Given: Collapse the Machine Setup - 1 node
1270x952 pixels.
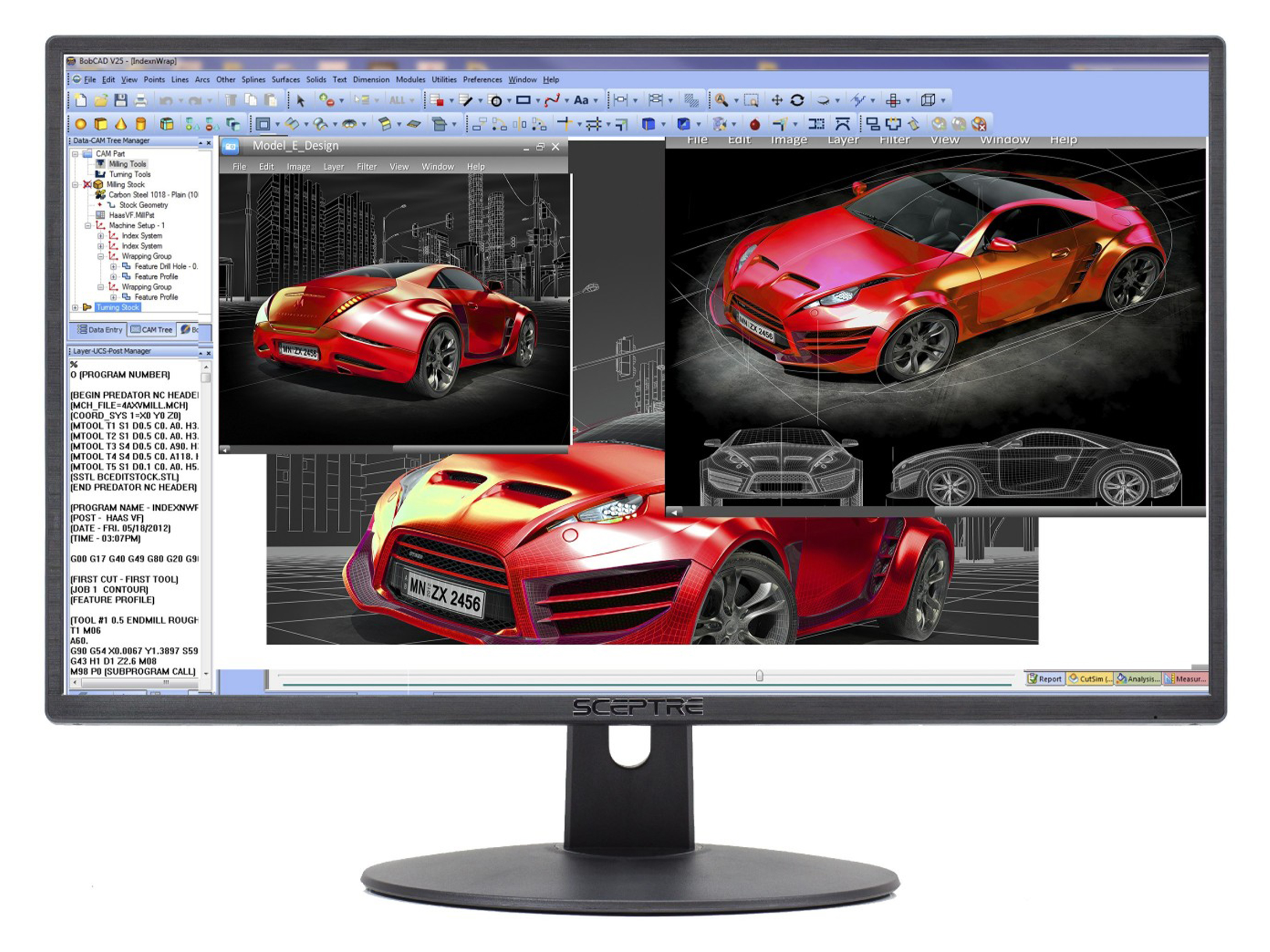Looking at the screenshot, I should [88, 225].
